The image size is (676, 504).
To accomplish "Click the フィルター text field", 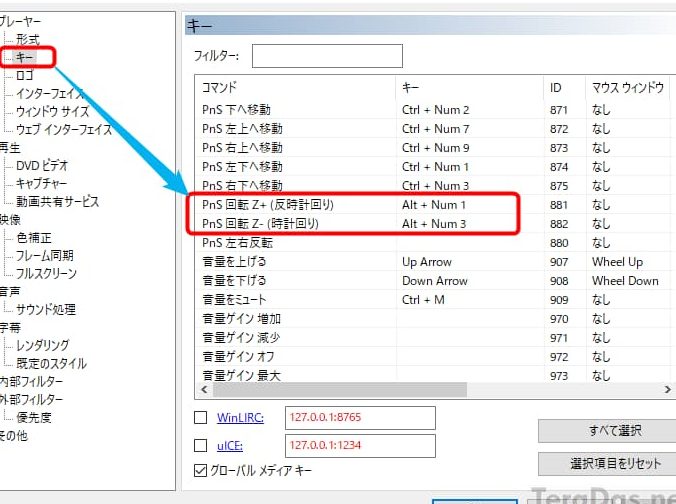I will click(x=327, y=56).
